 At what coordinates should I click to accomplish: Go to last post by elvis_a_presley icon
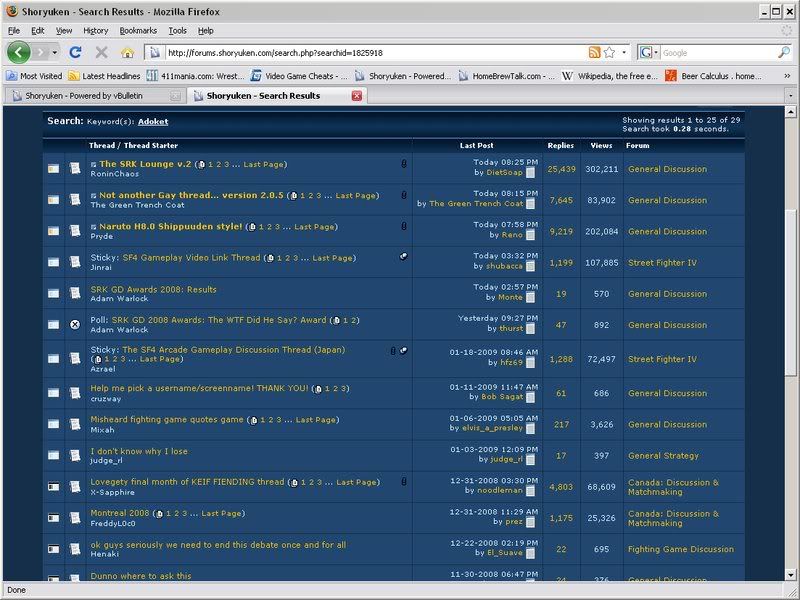point(531,429)
